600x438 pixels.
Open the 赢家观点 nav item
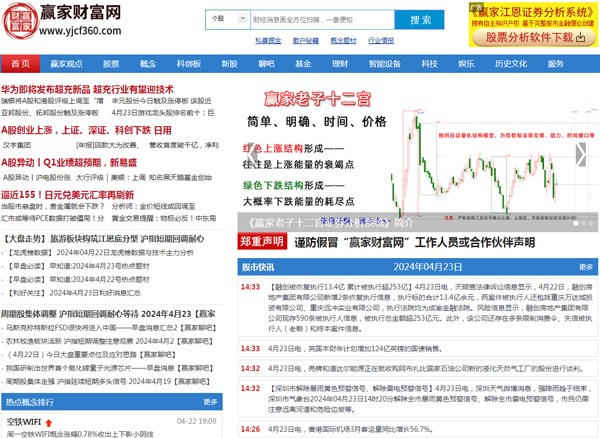67,64
